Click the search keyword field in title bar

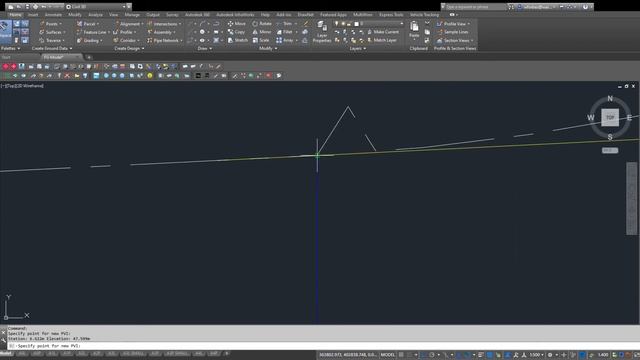(476, 7)
